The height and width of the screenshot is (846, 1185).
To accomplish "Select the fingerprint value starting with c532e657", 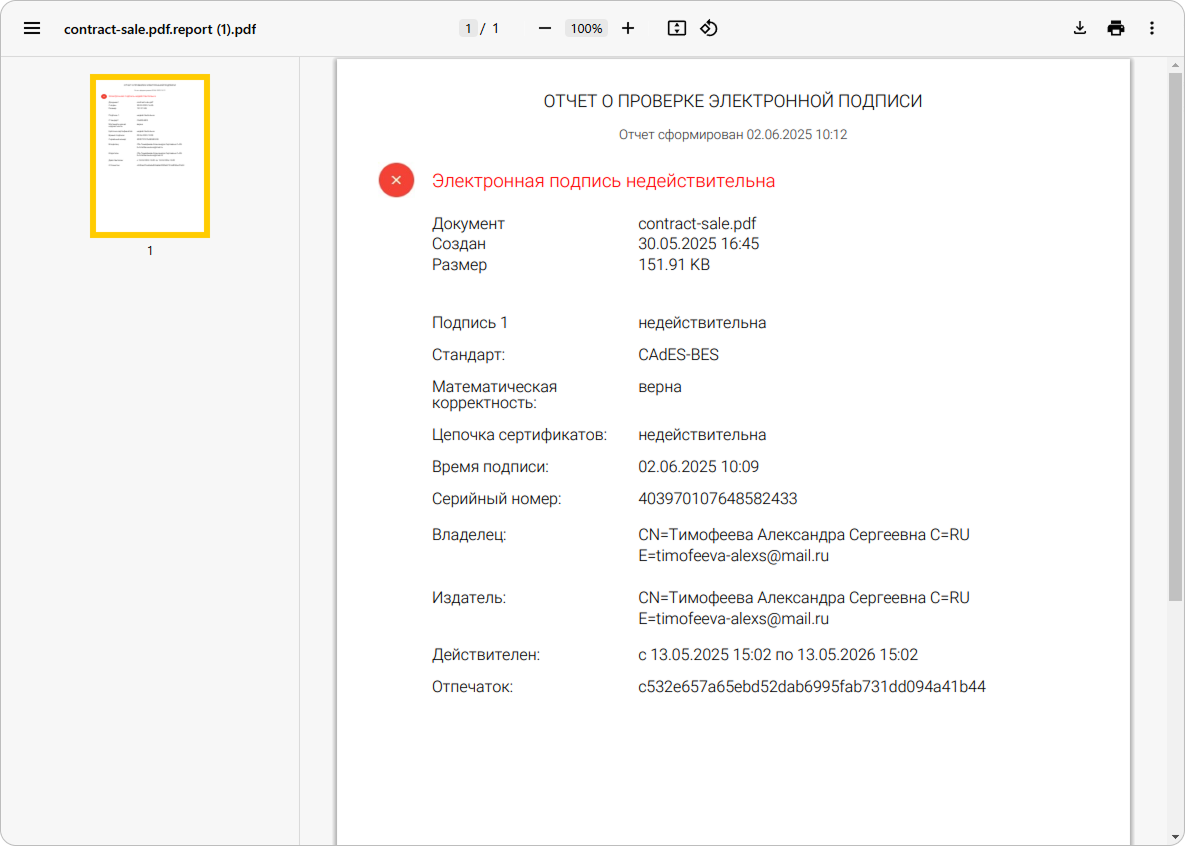I will coord(812,687).
